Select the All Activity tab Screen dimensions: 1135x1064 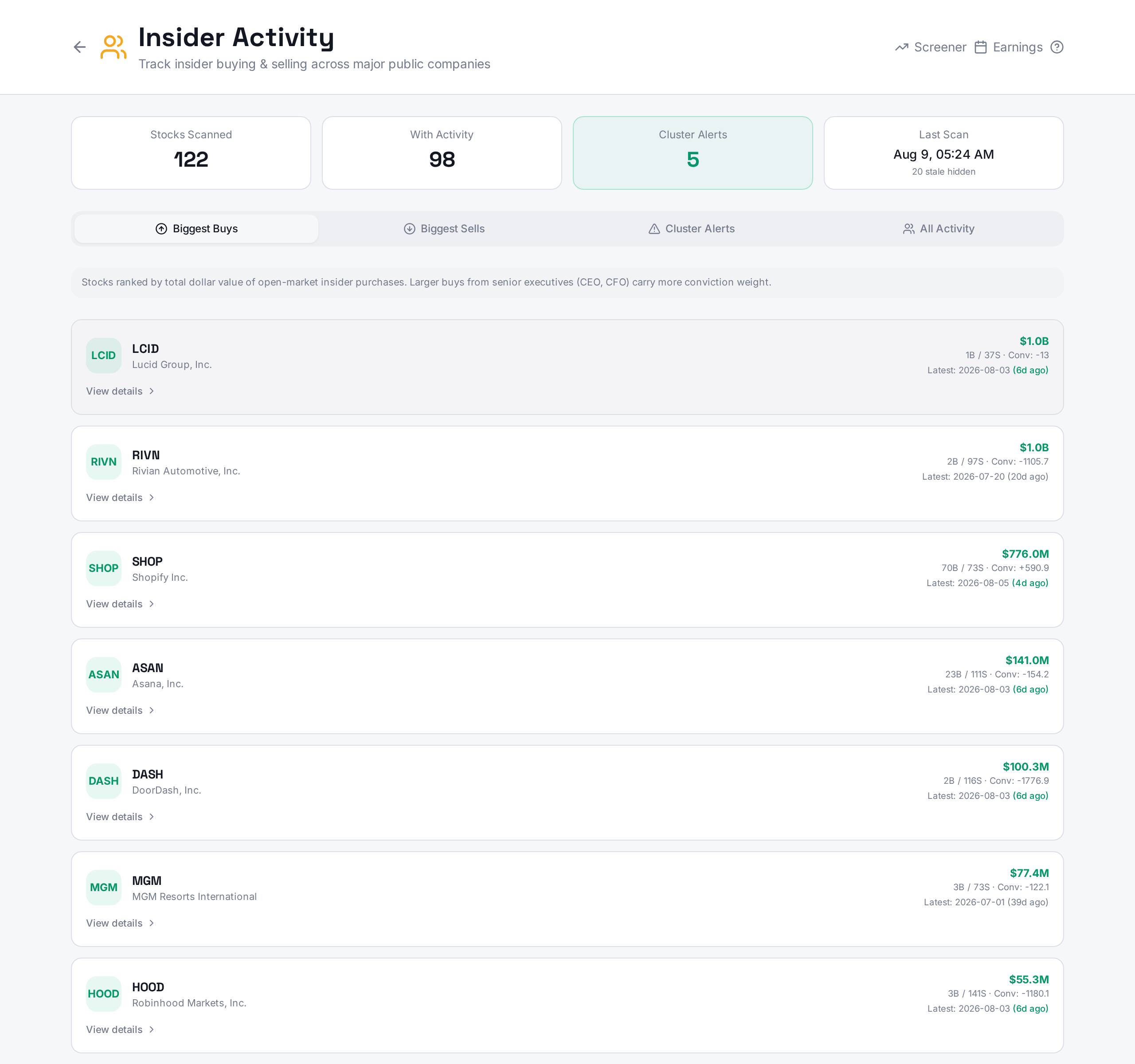click(x=938, y=229)
